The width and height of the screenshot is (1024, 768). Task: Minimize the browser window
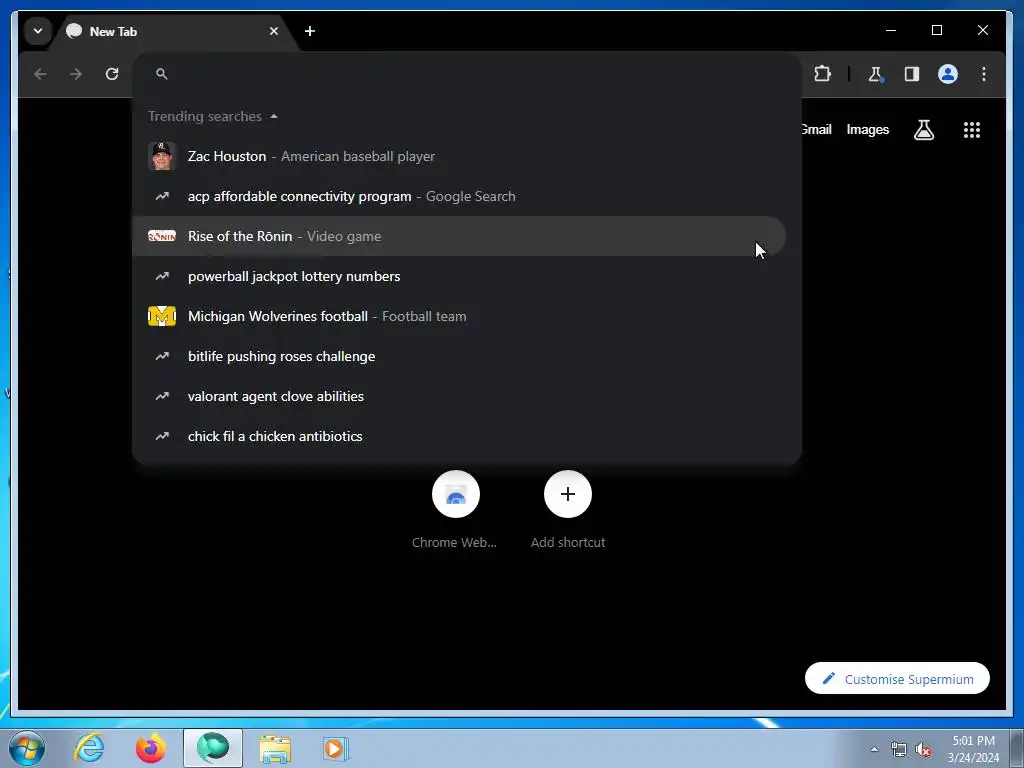tap(891, 30)
